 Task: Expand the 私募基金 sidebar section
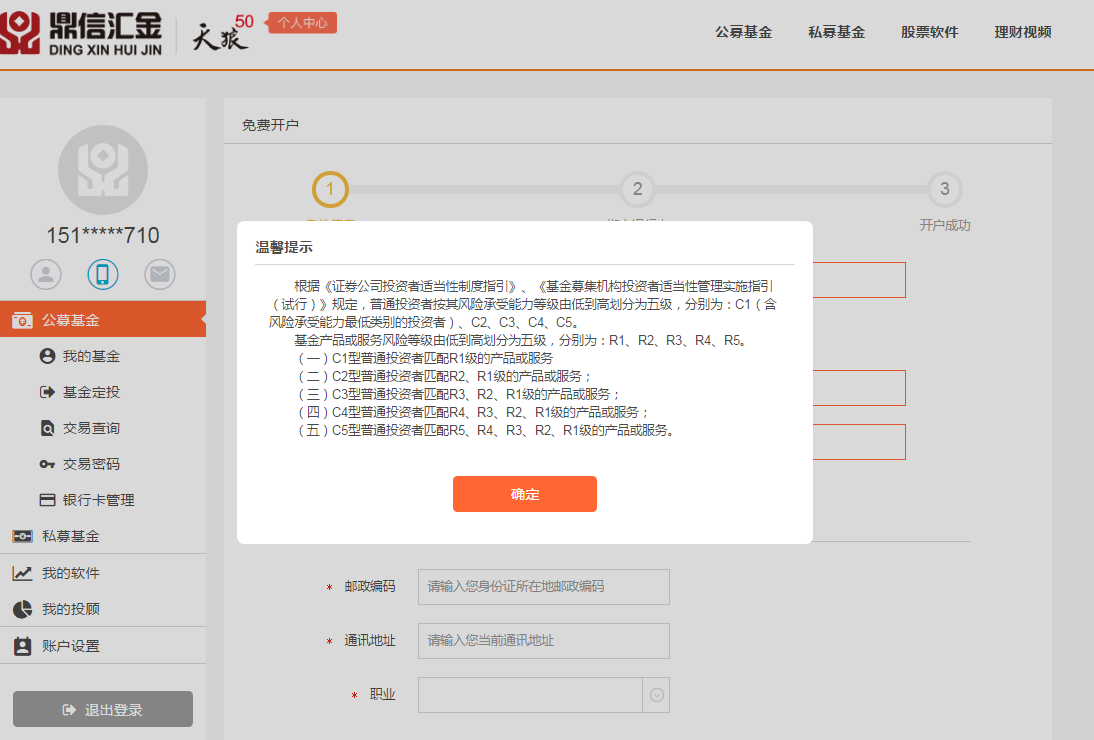tap(70, 536)
